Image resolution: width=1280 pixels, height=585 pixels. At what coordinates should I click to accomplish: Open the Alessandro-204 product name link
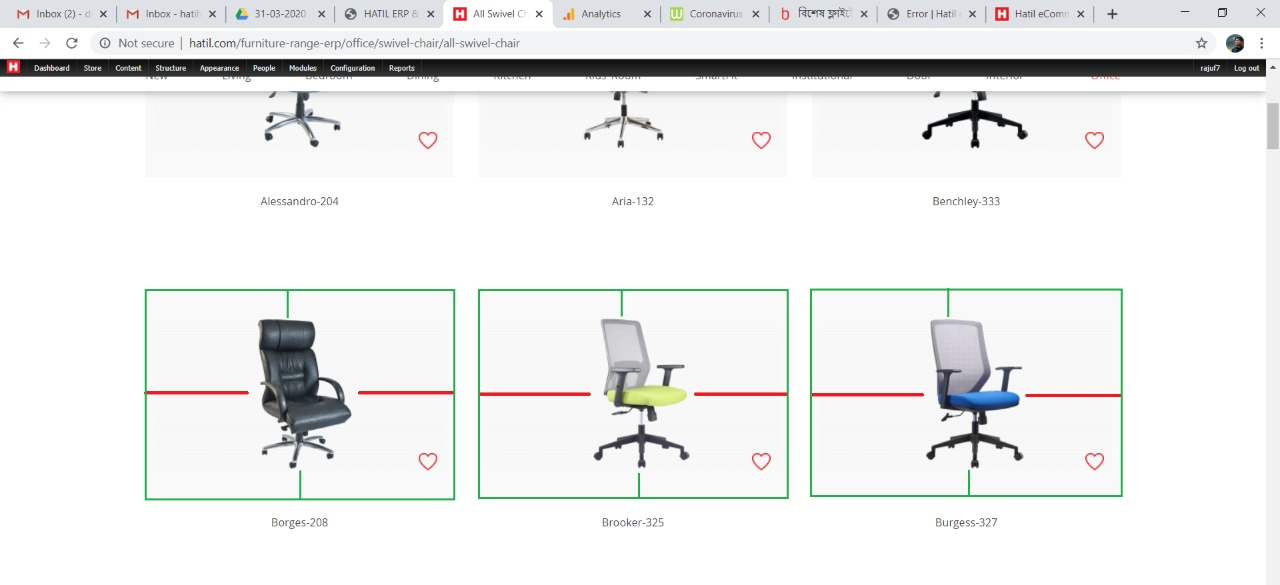coord(300,201)
